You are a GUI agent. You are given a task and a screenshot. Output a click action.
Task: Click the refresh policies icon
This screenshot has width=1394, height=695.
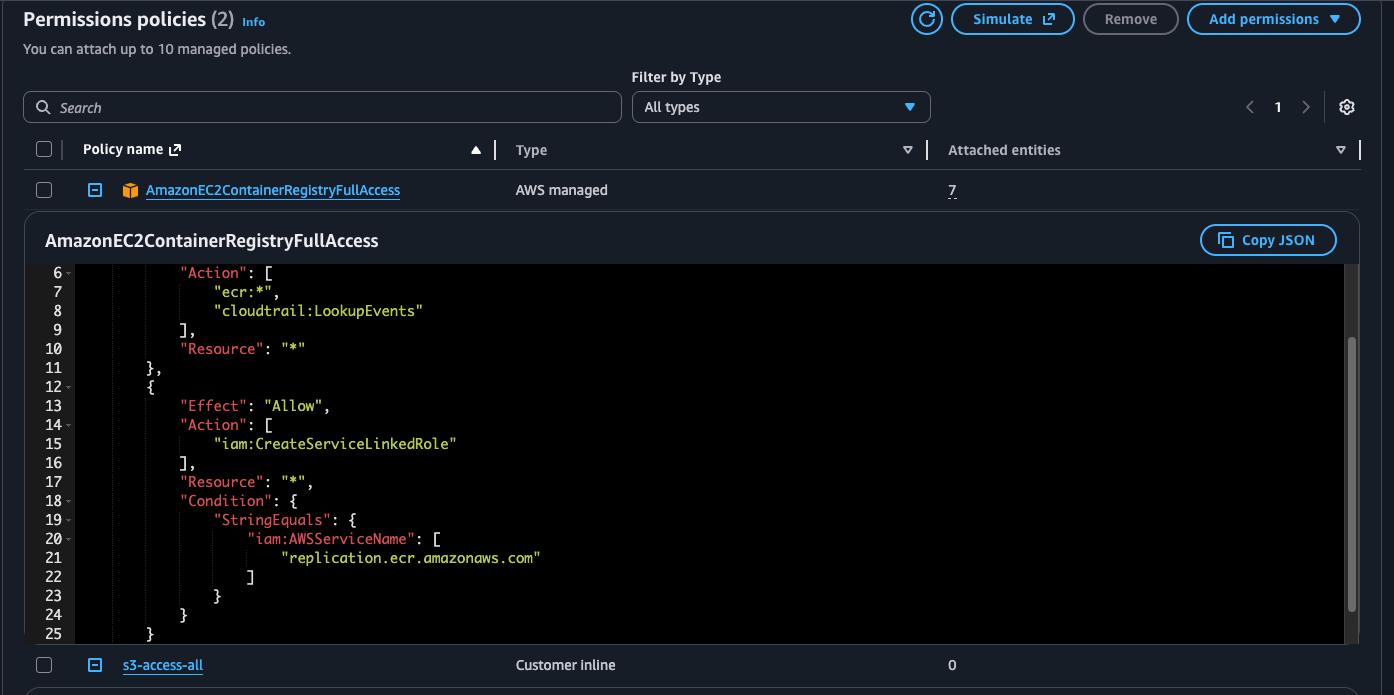click(927, 19)
